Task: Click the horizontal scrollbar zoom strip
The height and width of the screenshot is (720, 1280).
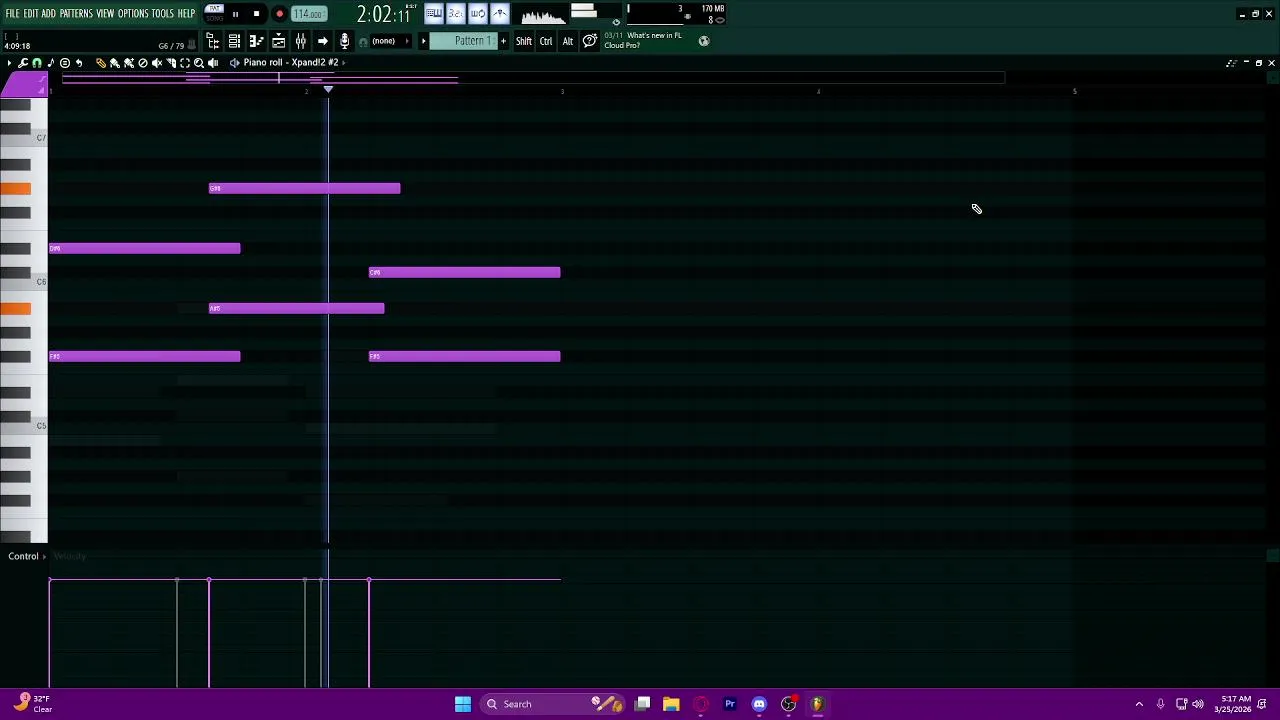Action: (x=533, y=77)
